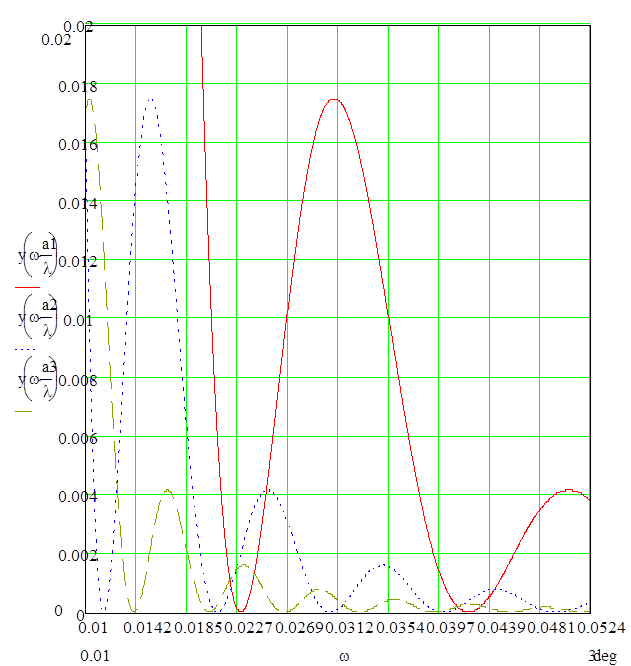Viewport: 631px width, 666px height.
Task: Select the y(ω, a3/λ) legend expression
Action: coord(38,379)
